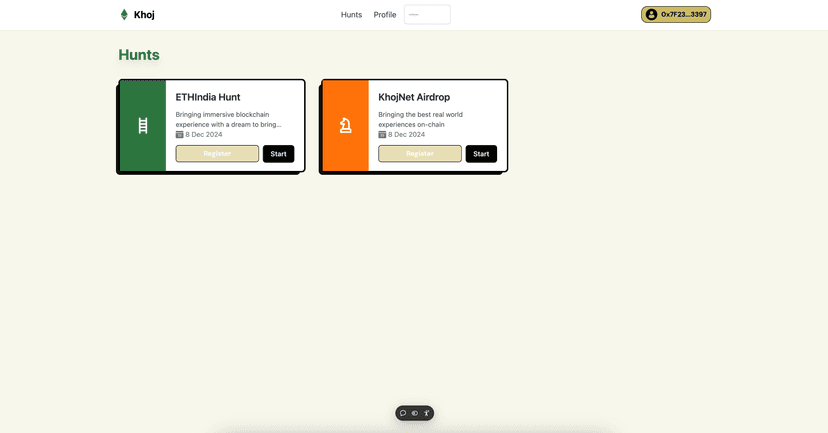Open the network selector box beside Profile
Screen dimensions: 828x433
[427, 15]
